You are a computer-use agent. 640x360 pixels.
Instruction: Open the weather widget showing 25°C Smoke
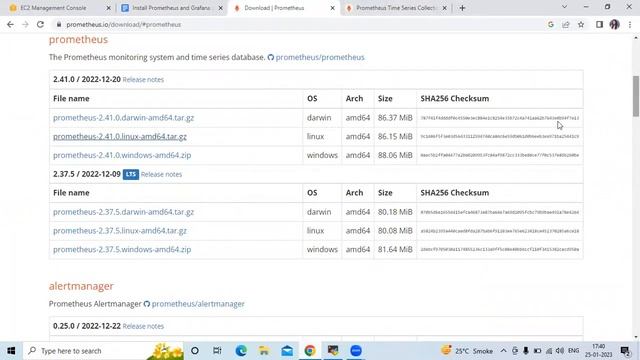click(467, 351)
